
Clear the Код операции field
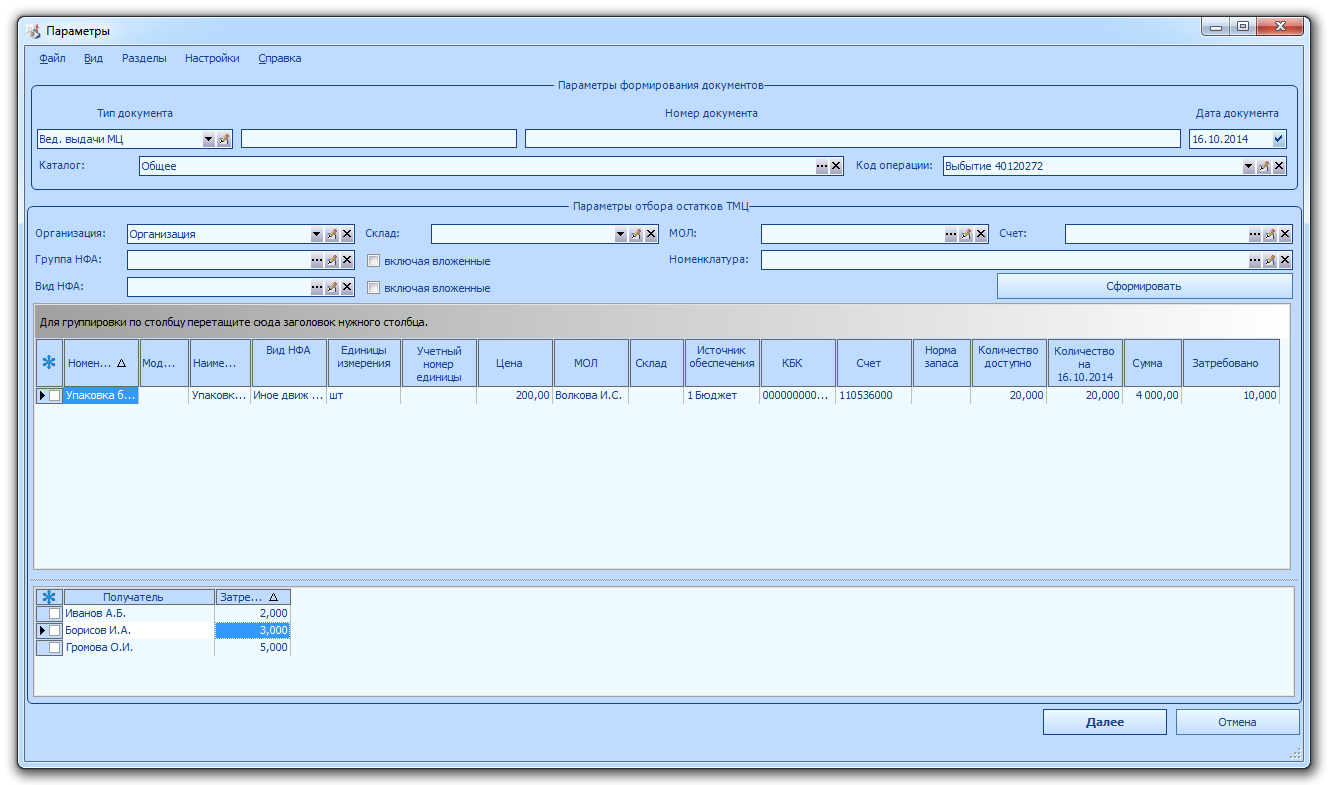1279,166
